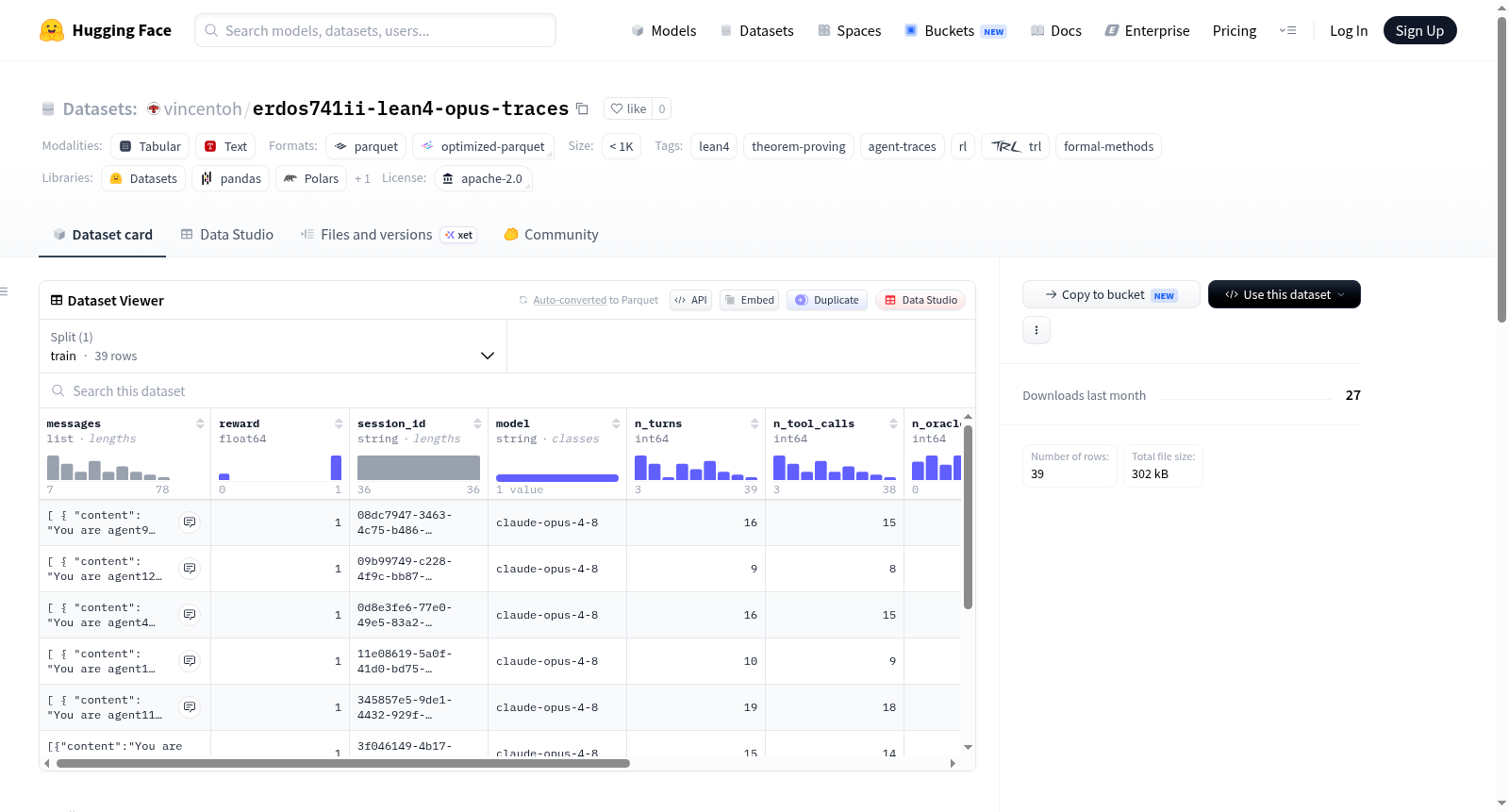Open the Use this dataset dropdown
Viewport: 1509px width, 812px height.
[x=1285, y=294]
